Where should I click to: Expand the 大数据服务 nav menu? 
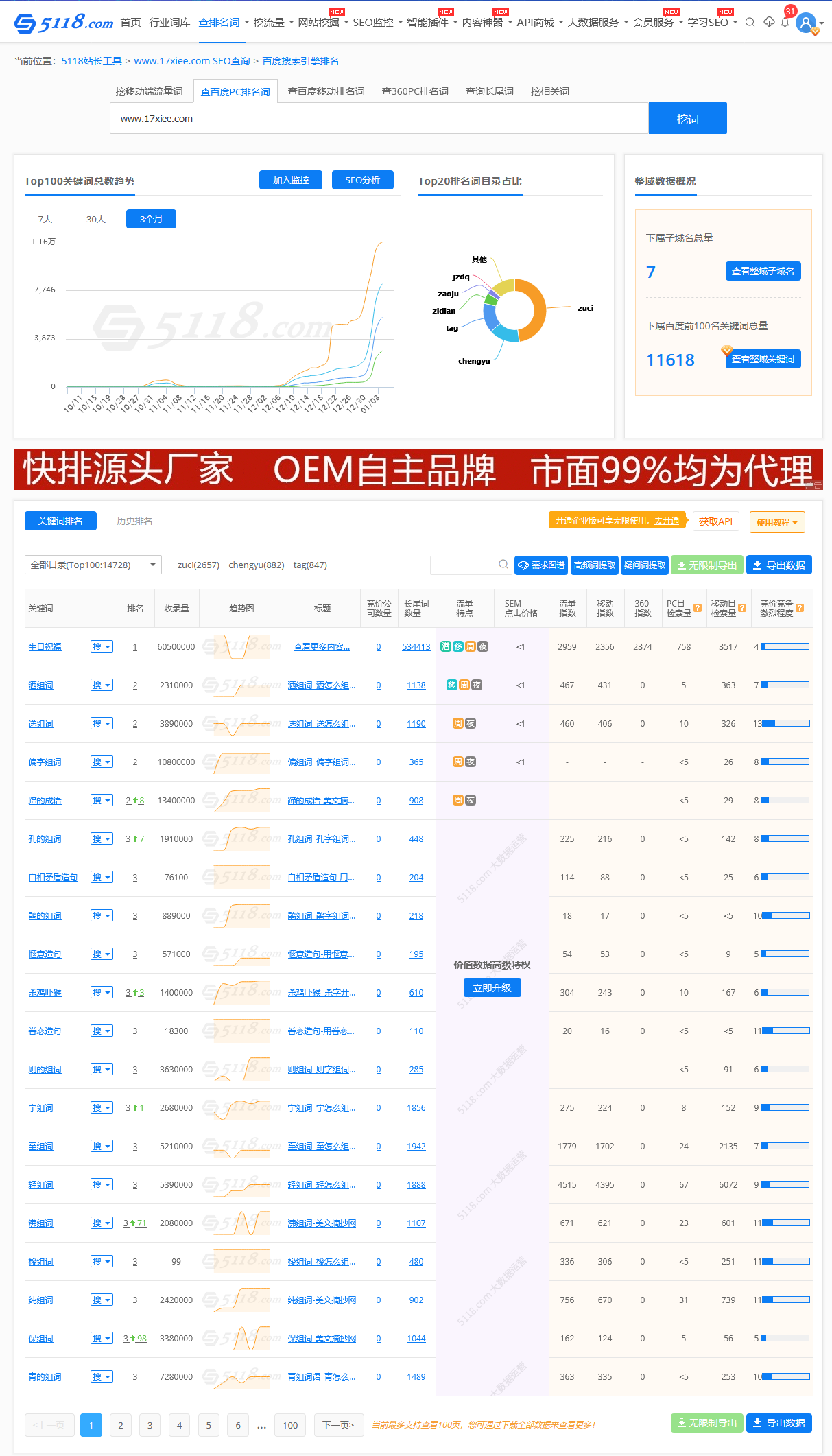pos(597,23)
